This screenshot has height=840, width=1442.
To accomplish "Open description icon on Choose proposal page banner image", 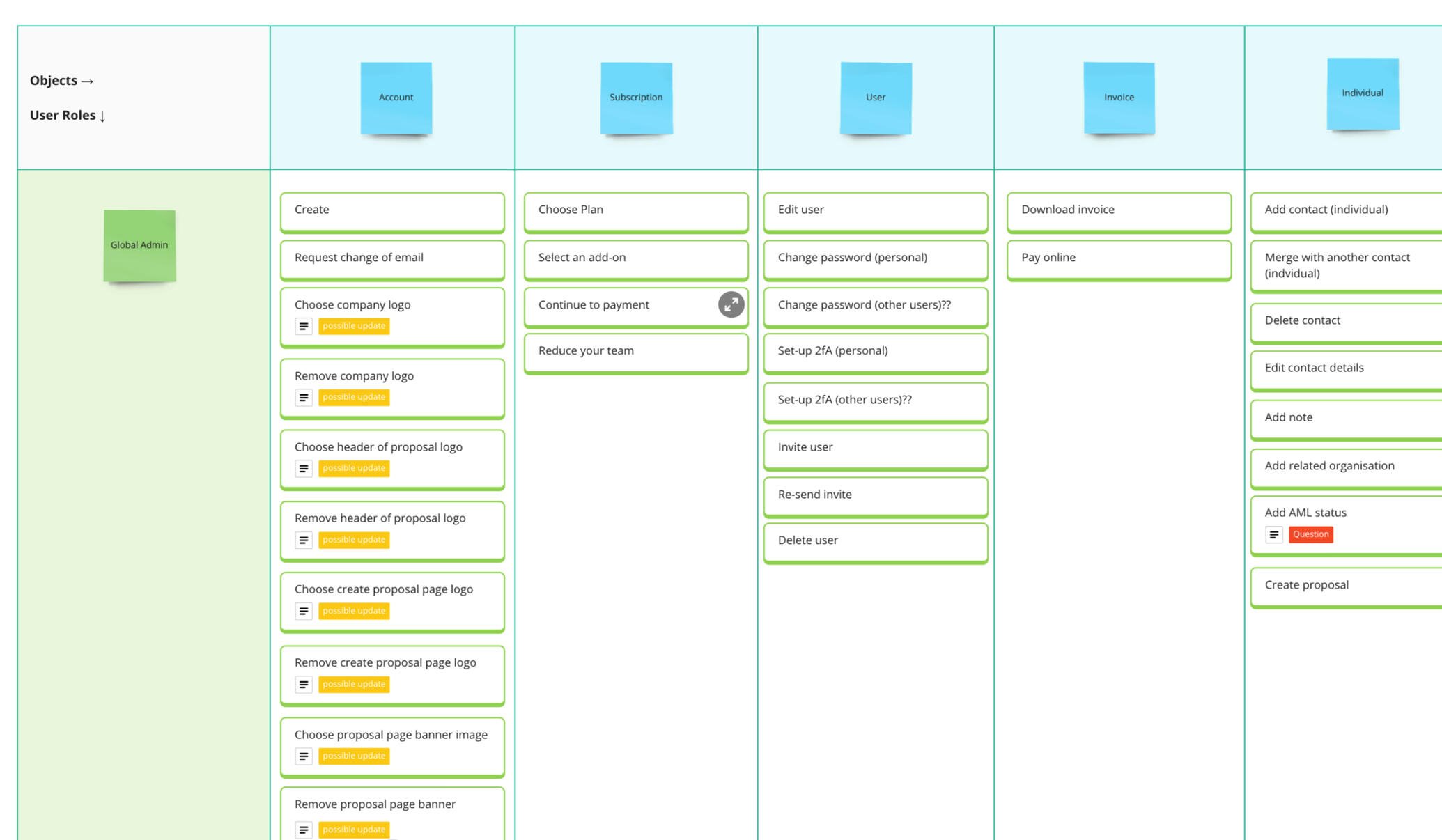I will click(x=304, y=756).
